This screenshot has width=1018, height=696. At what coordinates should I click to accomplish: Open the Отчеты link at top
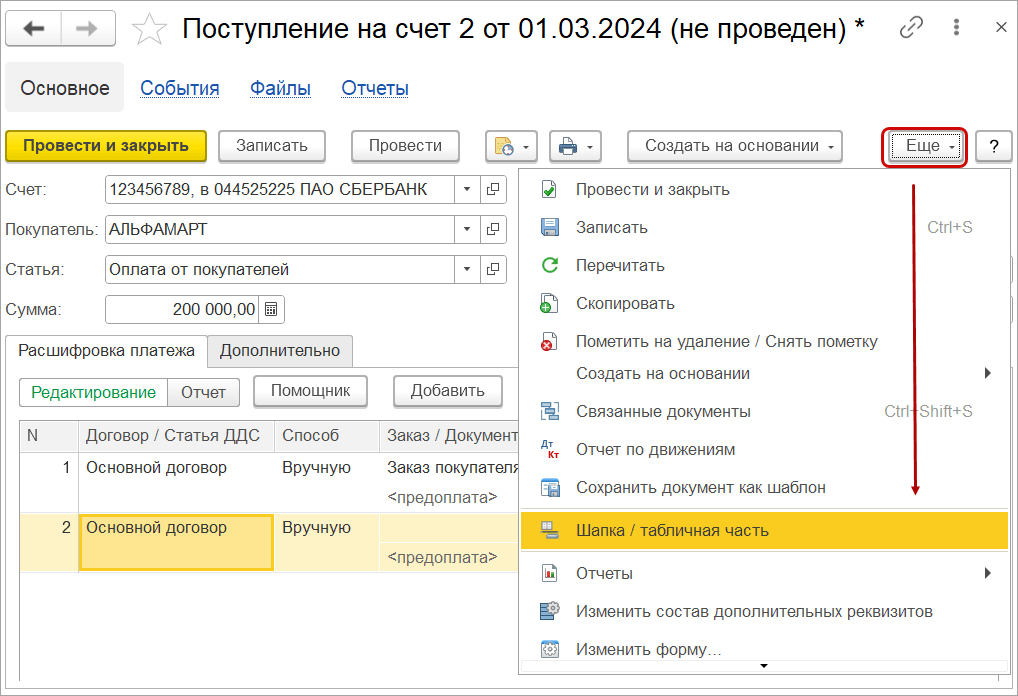375,88
